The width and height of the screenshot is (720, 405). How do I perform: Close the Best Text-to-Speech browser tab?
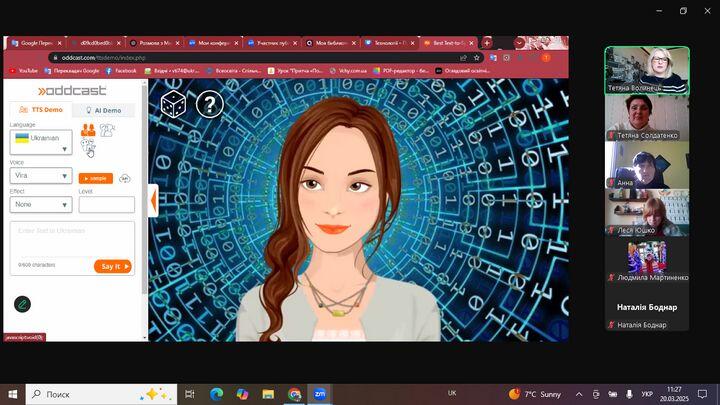[x=471, y=43]
